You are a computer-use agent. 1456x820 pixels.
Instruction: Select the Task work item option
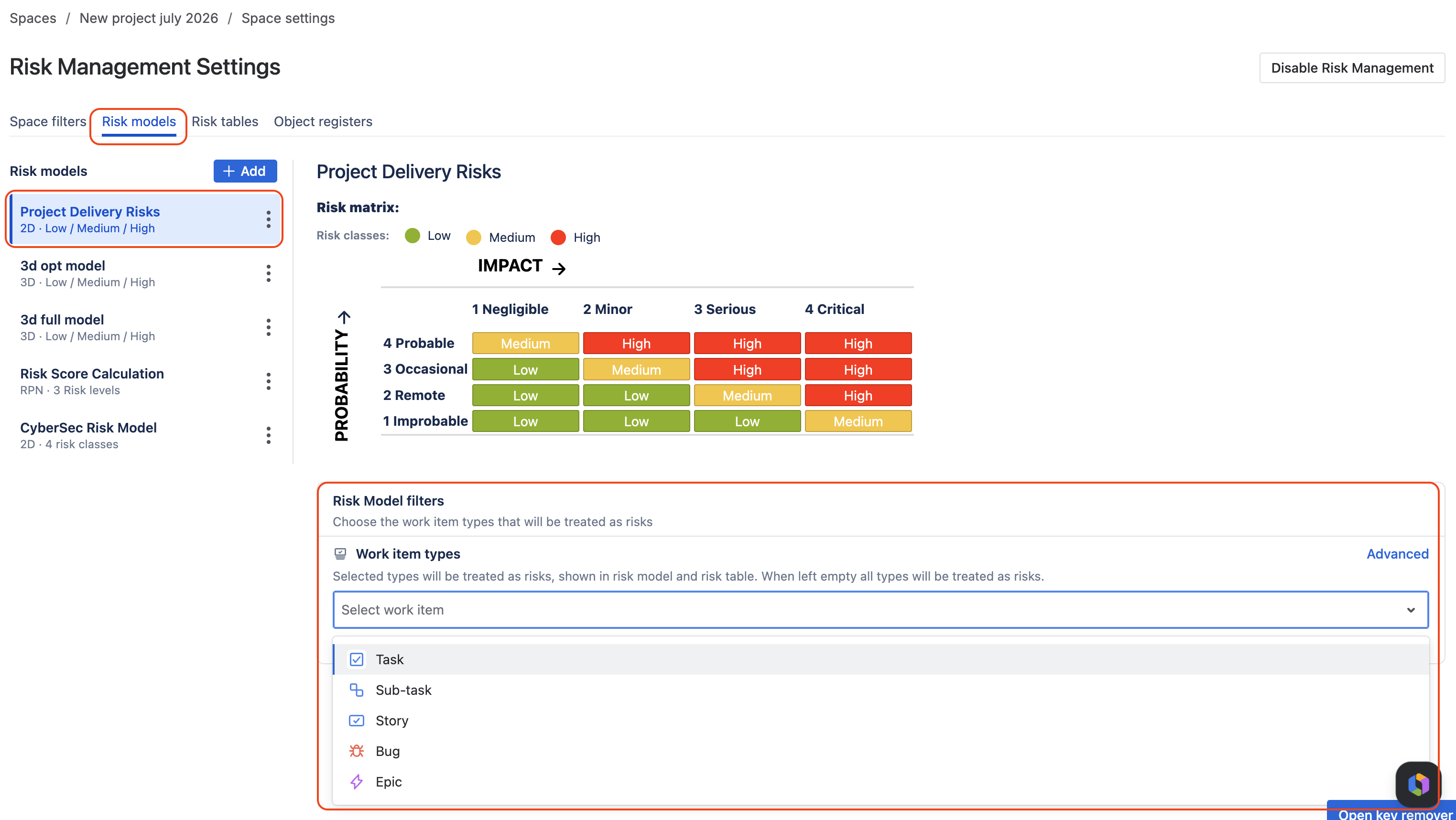pyautogui.click(x=880, y=659)
